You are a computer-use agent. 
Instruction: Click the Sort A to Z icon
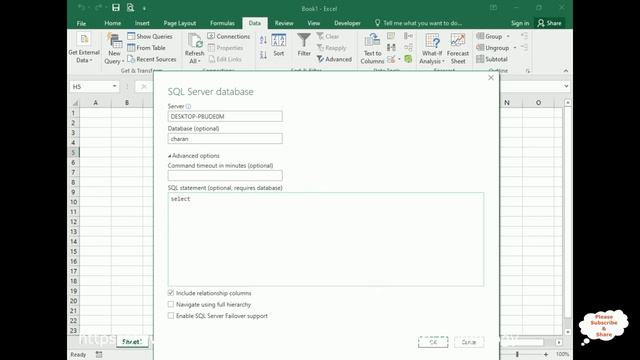(263, 40)
